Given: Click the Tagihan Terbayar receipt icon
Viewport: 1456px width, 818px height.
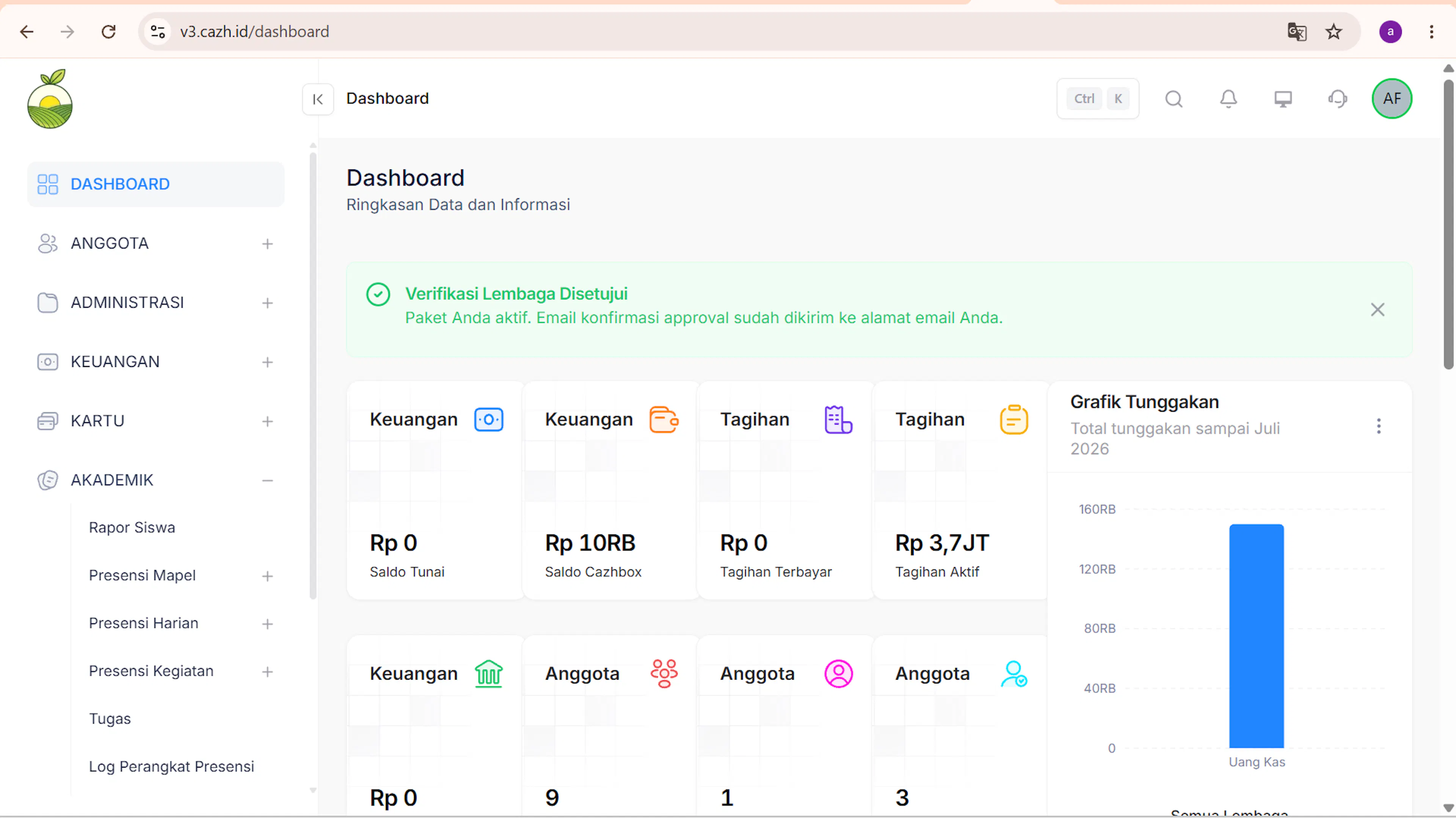Looking at the screenshot, I should [838, 420].
